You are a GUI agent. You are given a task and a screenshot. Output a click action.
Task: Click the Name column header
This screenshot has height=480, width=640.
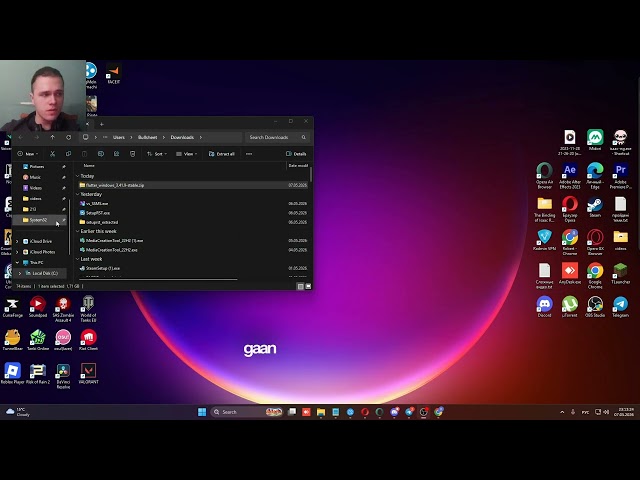[89, 165]
